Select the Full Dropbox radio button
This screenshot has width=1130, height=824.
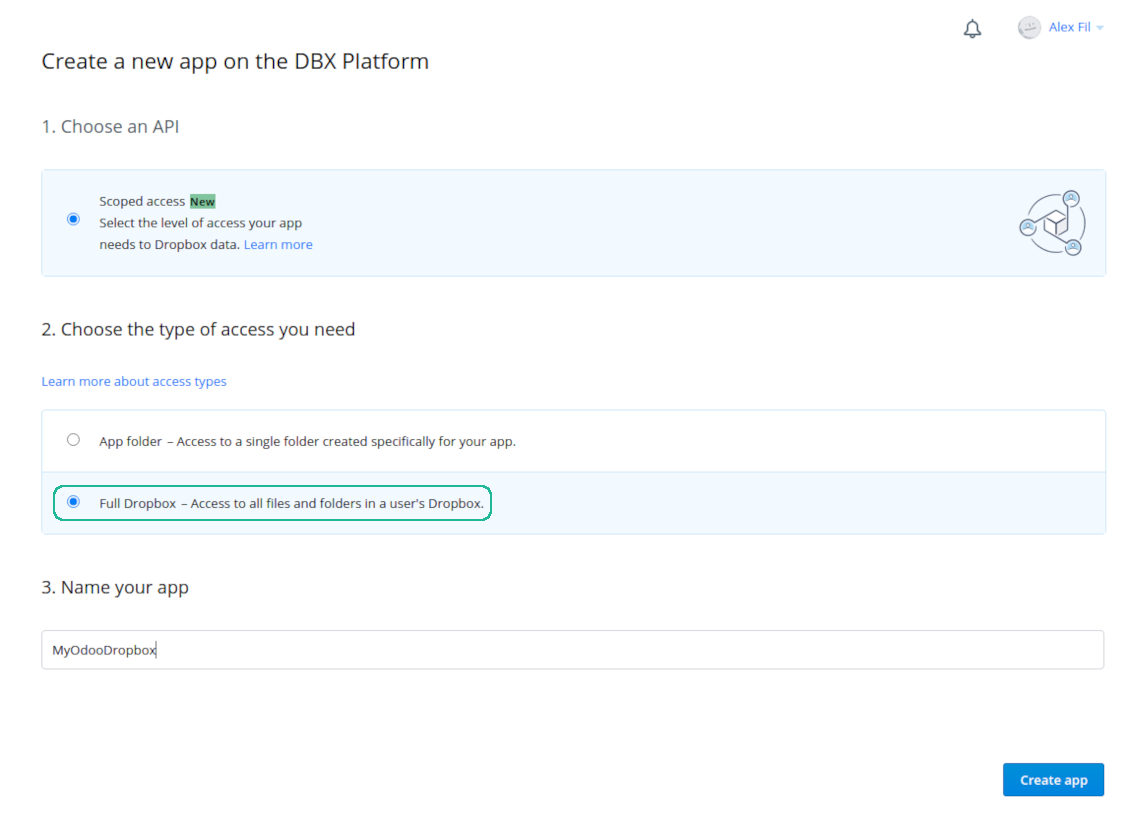73,502
